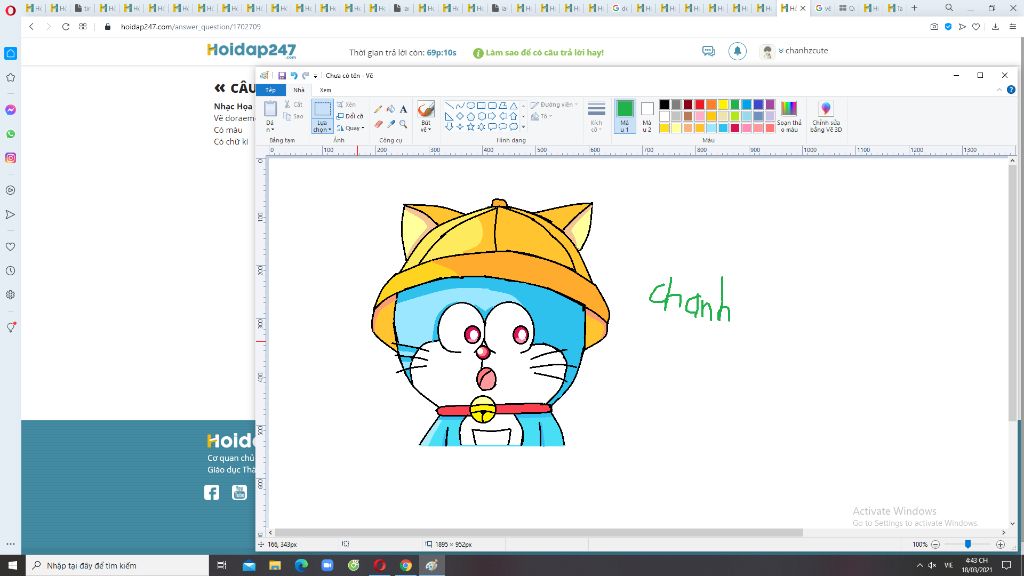The image size is (1024, 576).
Task: Close the active Opera browser tab
Action: [x=803, y=8]
